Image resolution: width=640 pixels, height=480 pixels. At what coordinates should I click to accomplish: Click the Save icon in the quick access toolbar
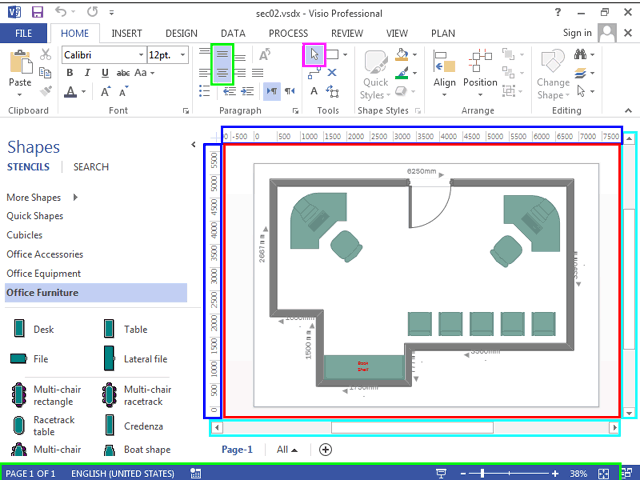click(37, 12)
